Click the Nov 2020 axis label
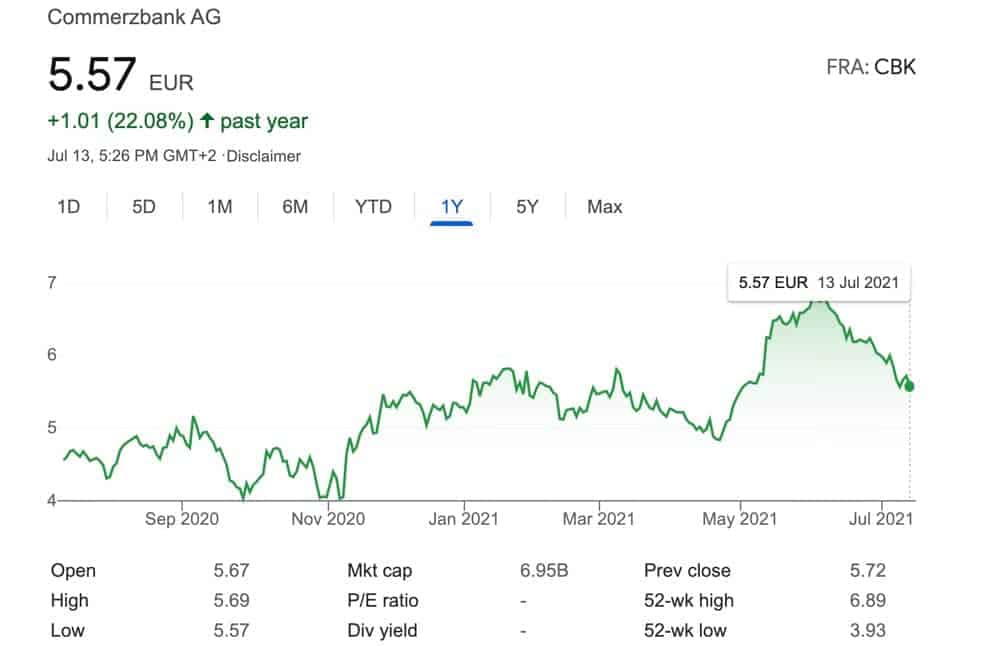Viewport: 992px width, 646px height. pyautogui.click(x=328, y=519)
